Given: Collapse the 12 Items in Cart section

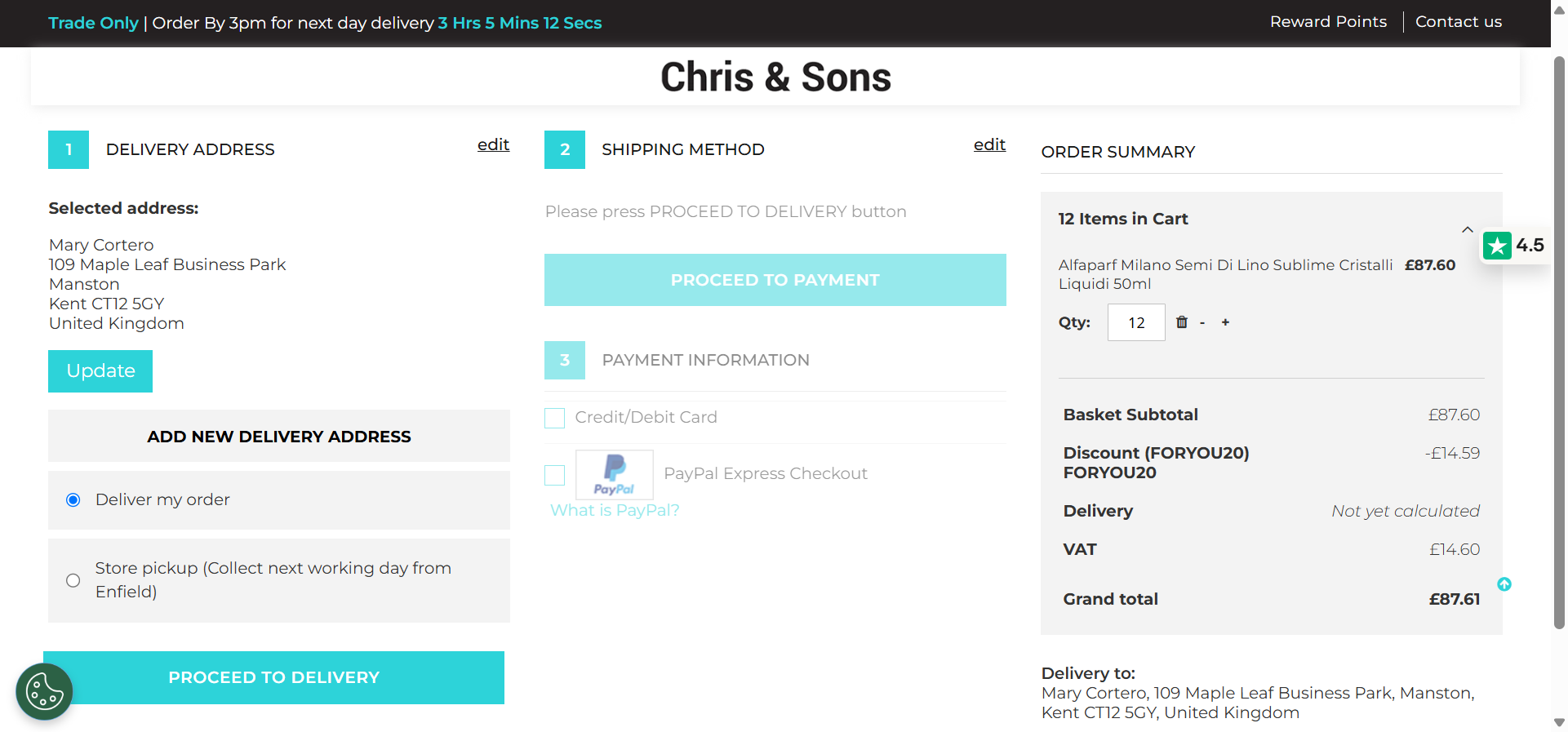Looking at the screenshot, I should click(x=1467, y=229).
